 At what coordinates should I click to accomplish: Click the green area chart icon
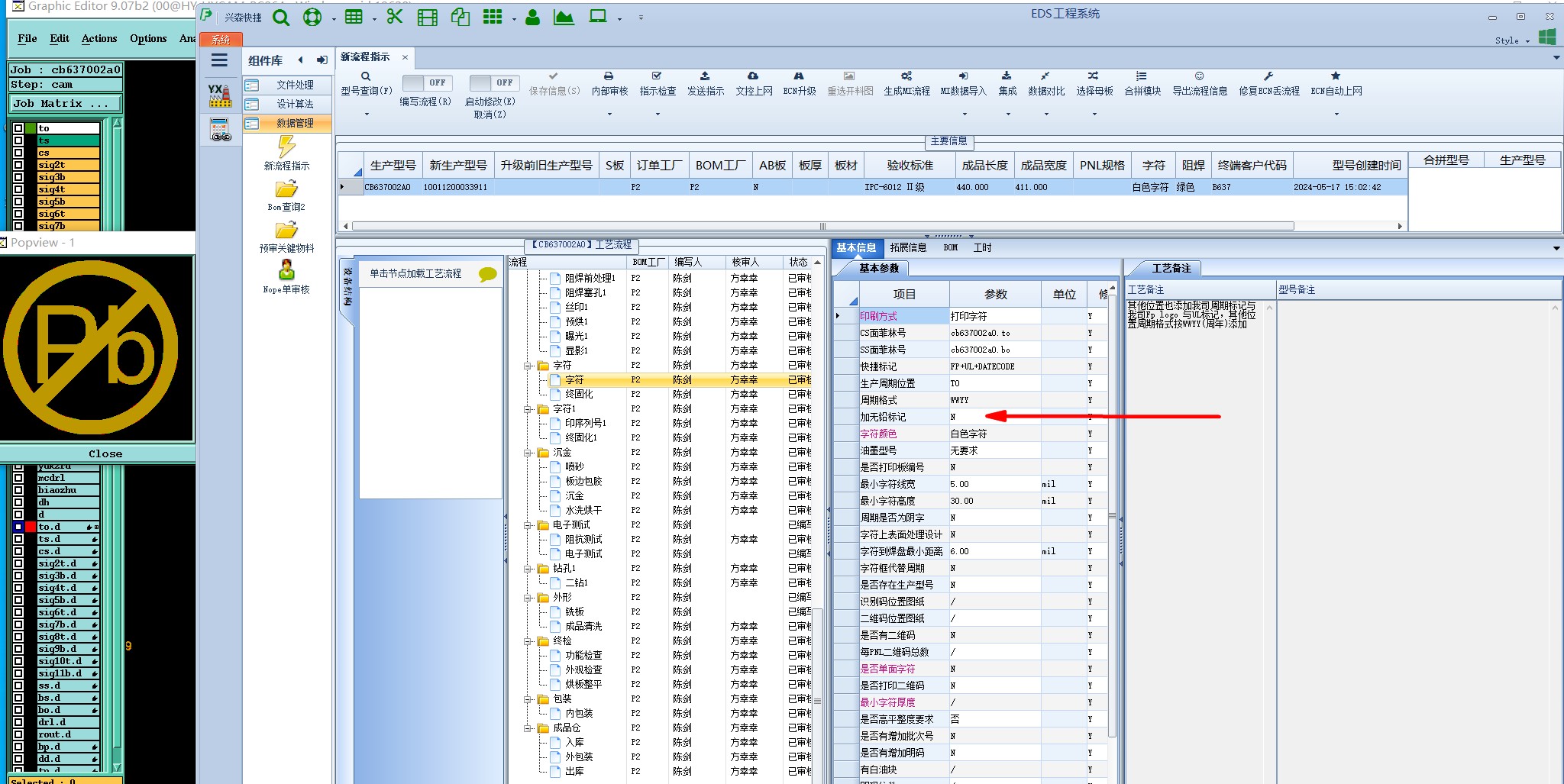pos(564,17)
